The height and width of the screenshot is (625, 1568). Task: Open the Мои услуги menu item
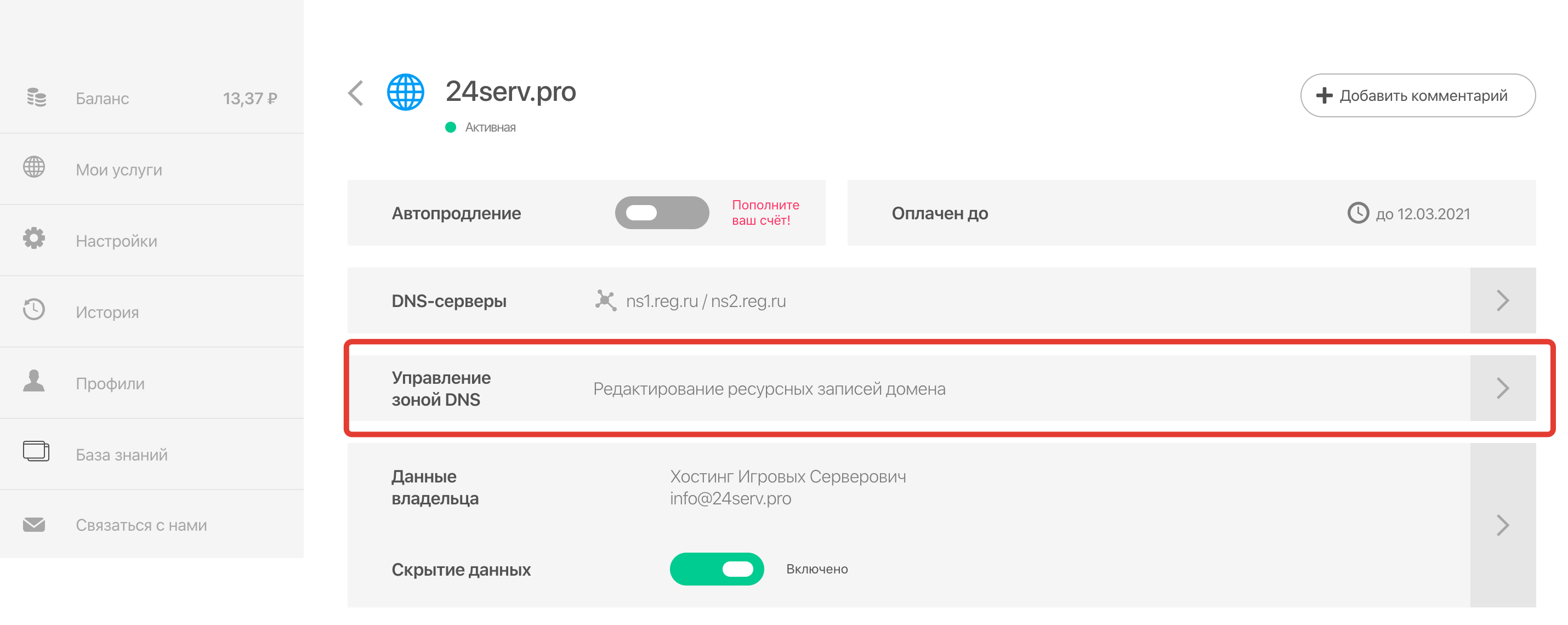[118, 170]
